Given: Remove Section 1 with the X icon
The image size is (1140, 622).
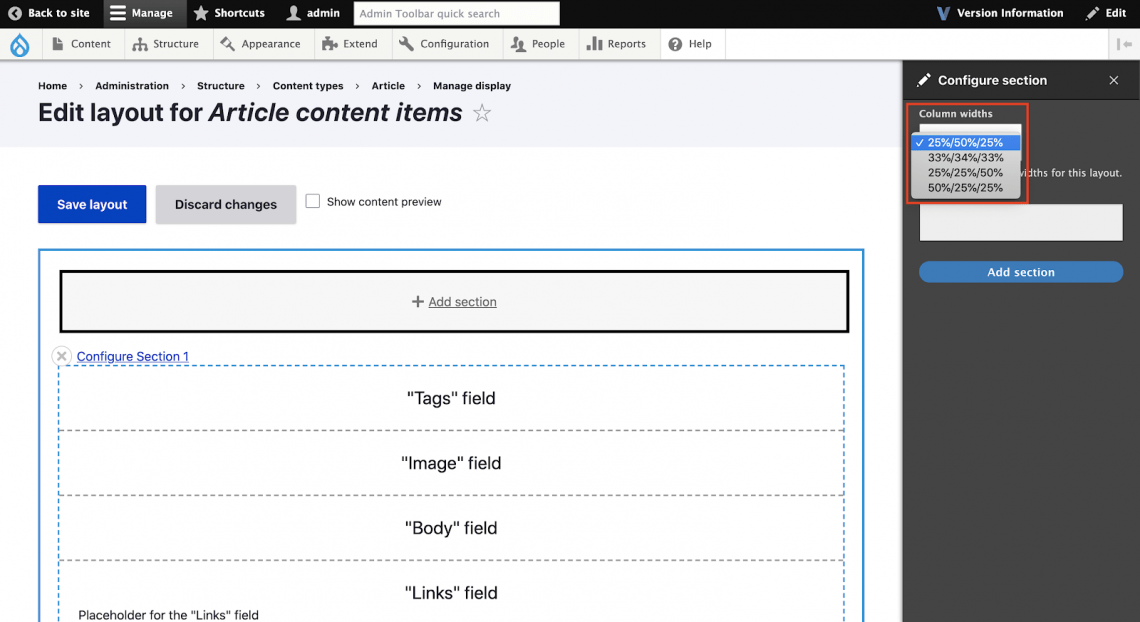Looking at the screenshot, I should tap(62, 356).
